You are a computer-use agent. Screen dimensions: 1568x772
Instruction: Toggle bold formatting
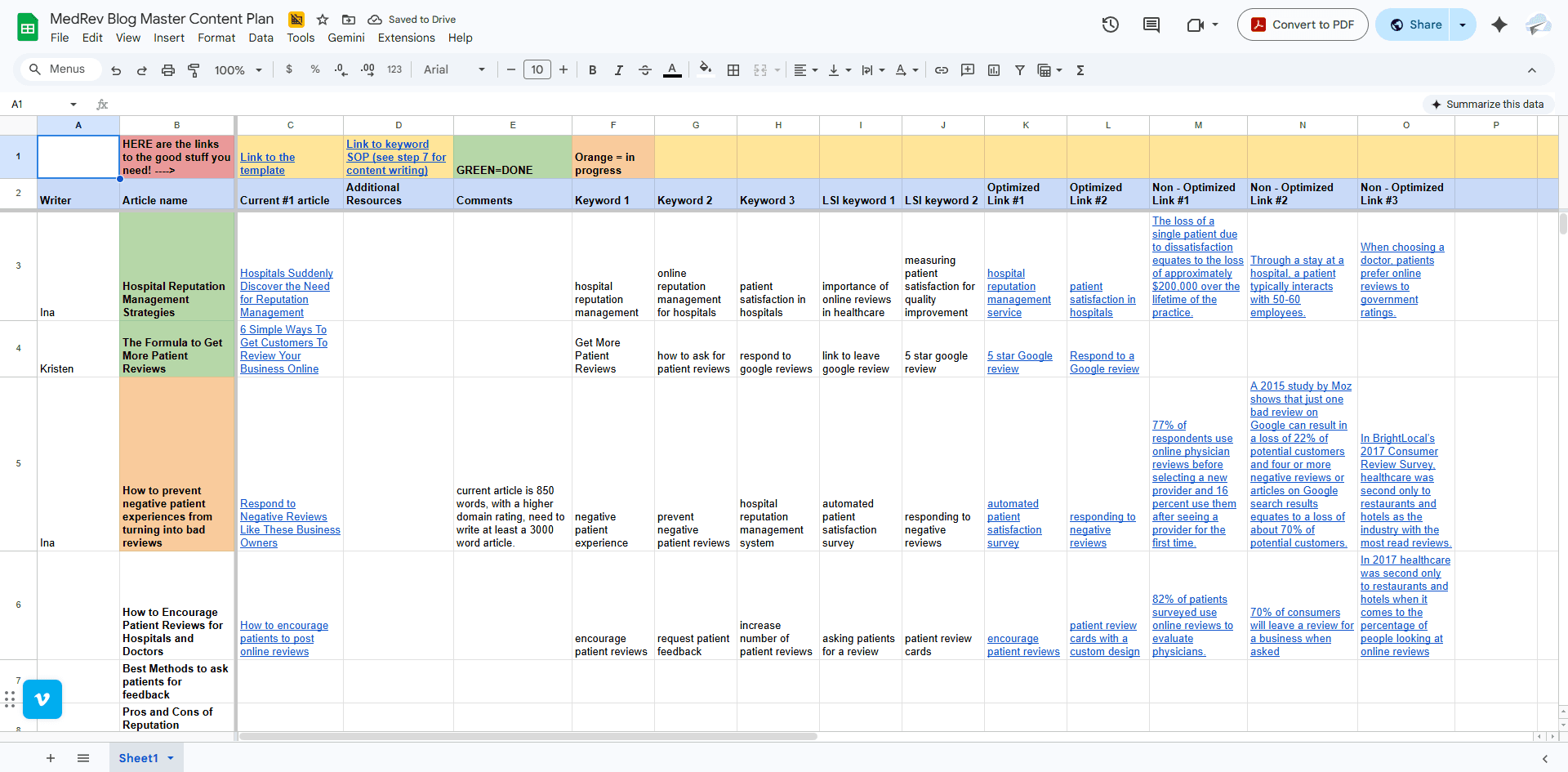pyautogui.click(x=592, y=70)
